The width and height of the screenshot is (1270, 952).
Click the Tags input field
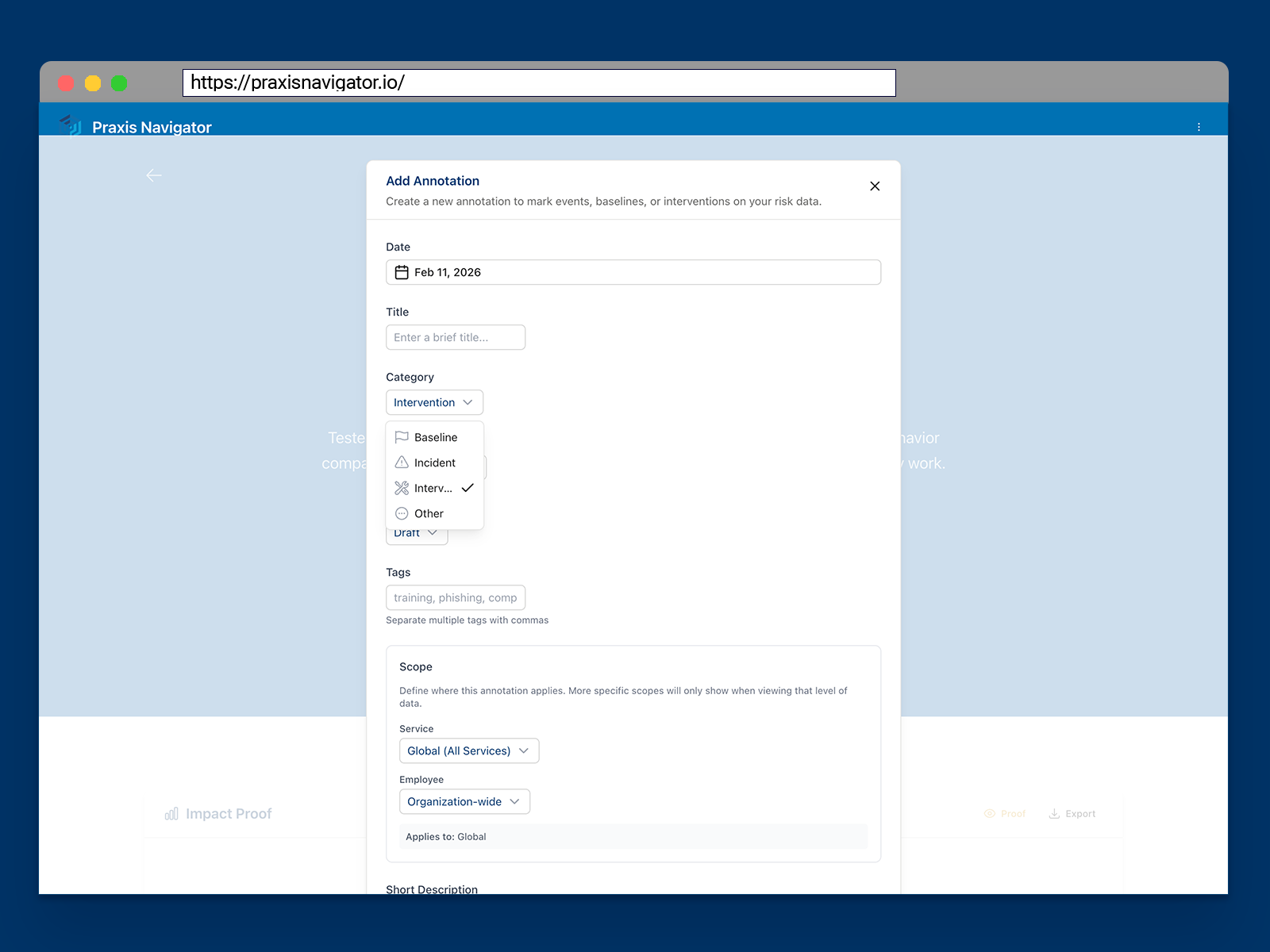[456, 597]
